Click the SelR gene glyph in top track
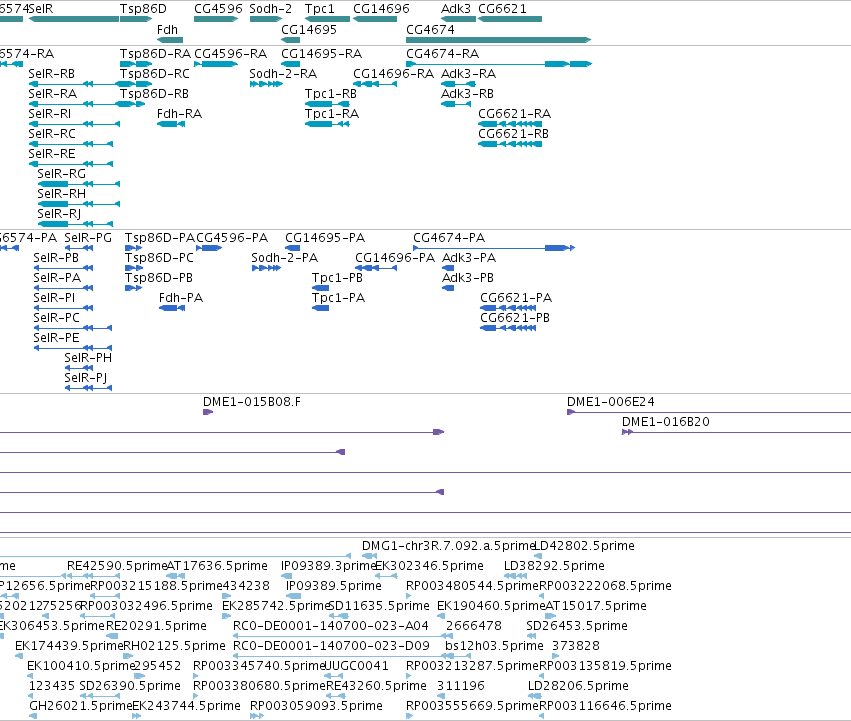The height and width of the screenshot is (721, 851). tap(74, 19)
